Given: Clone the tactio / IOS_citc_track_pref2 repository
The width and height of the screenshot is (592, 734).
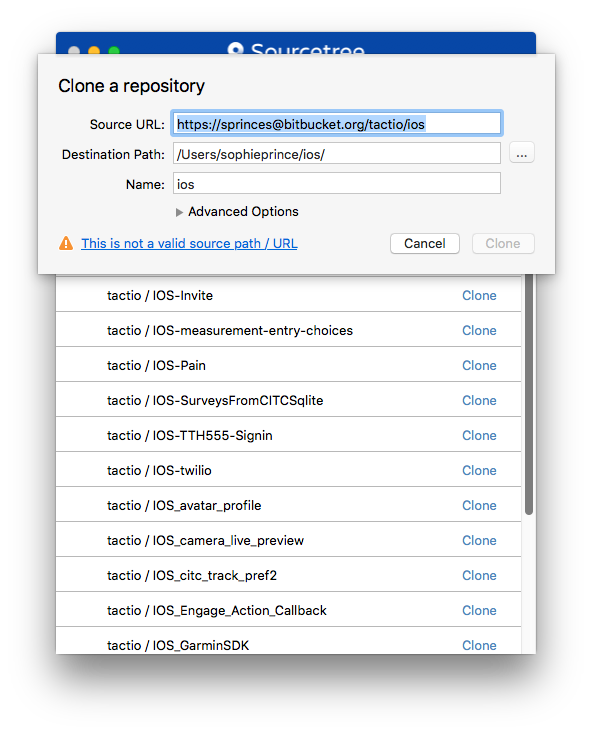Looking at the screenshot, I should (479, 576).
